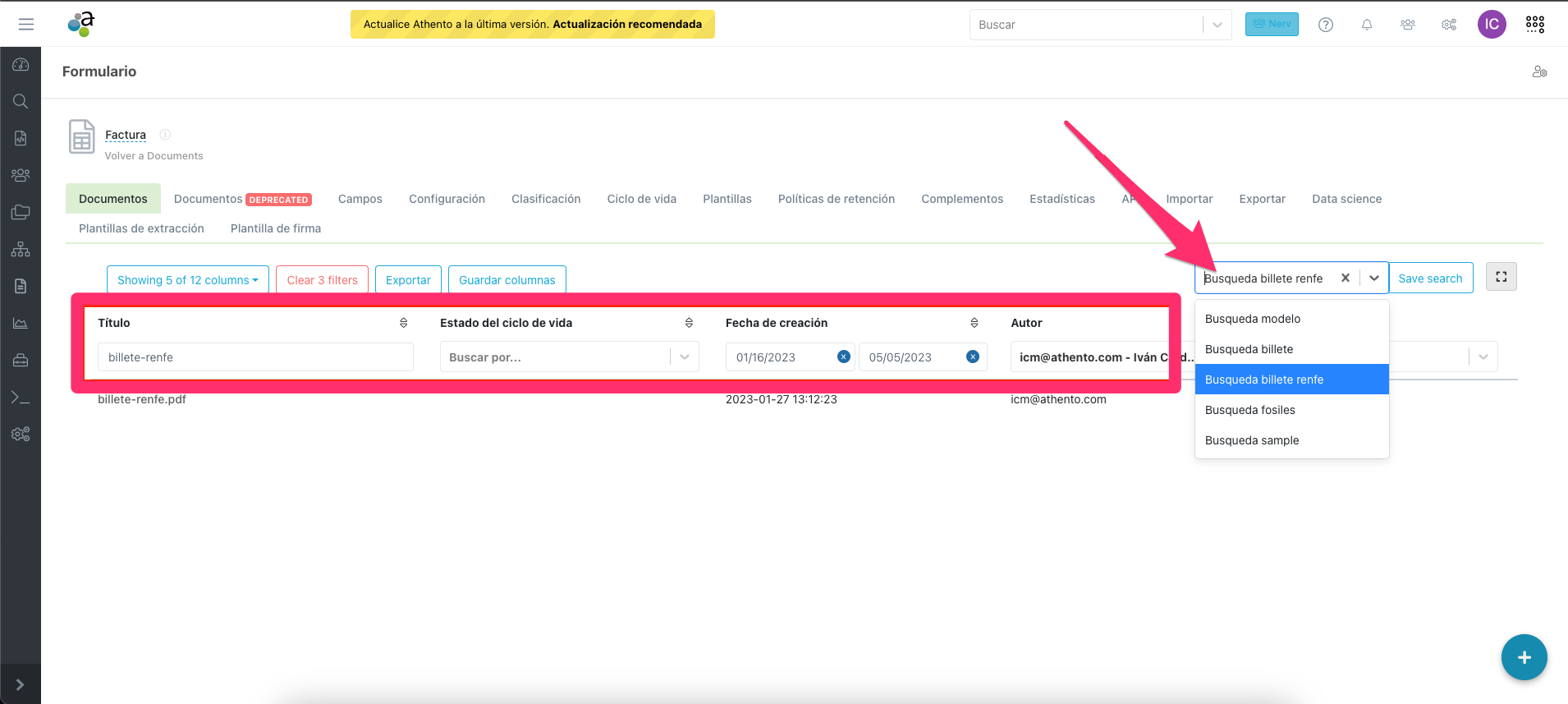Viewport: 1568px width, 704px height.
Task: Open the dashboard gauge icon in sidebar
Action: pos(21,64)
